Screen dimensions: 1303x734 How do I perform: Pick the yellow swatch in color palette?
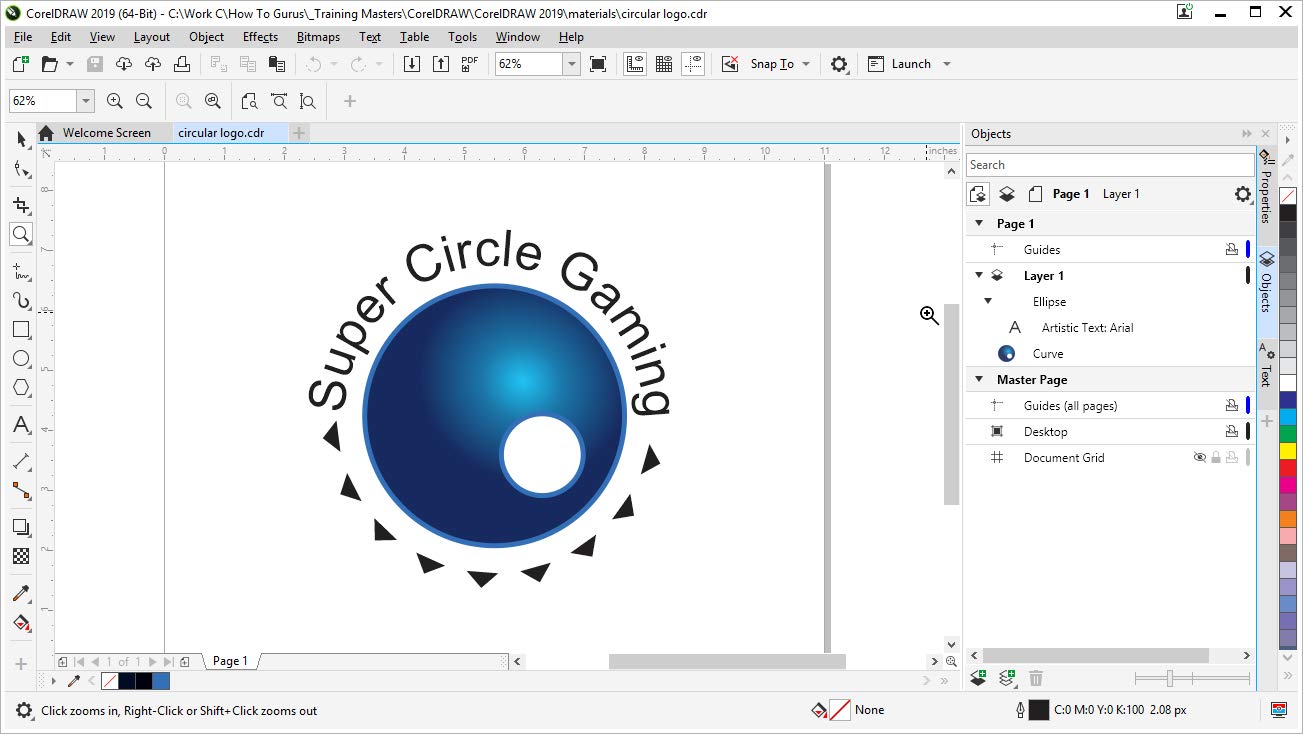pos(1288,451)
